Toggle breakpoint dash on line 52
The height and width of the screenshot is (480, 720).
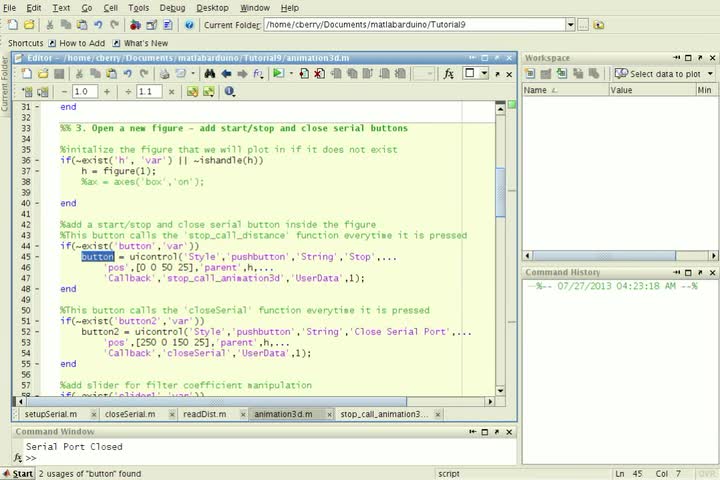[37, 332]
